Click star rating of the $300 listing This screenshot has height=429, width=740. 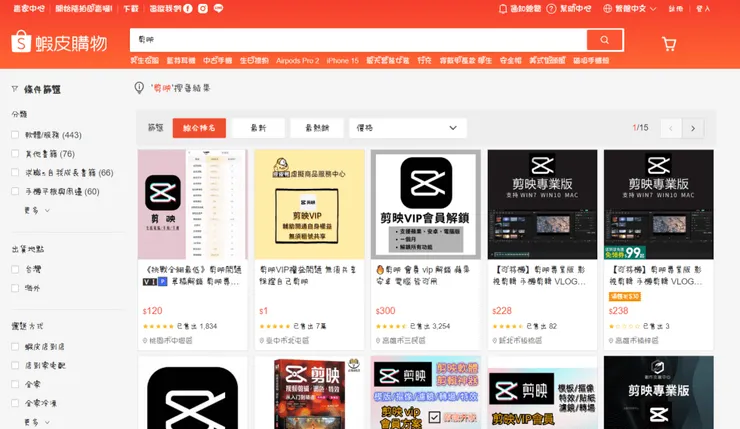(391, 326)
